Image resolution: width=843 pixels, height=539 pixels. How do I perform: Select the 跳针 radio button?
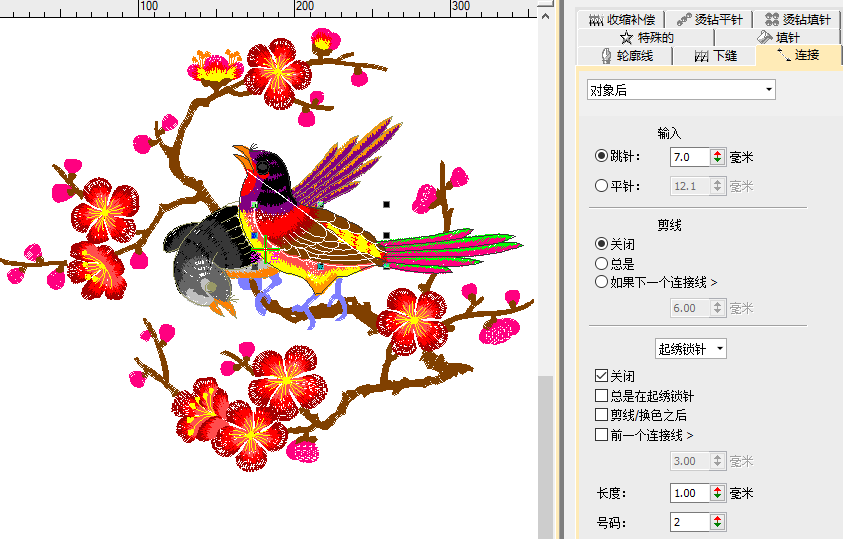601,156
